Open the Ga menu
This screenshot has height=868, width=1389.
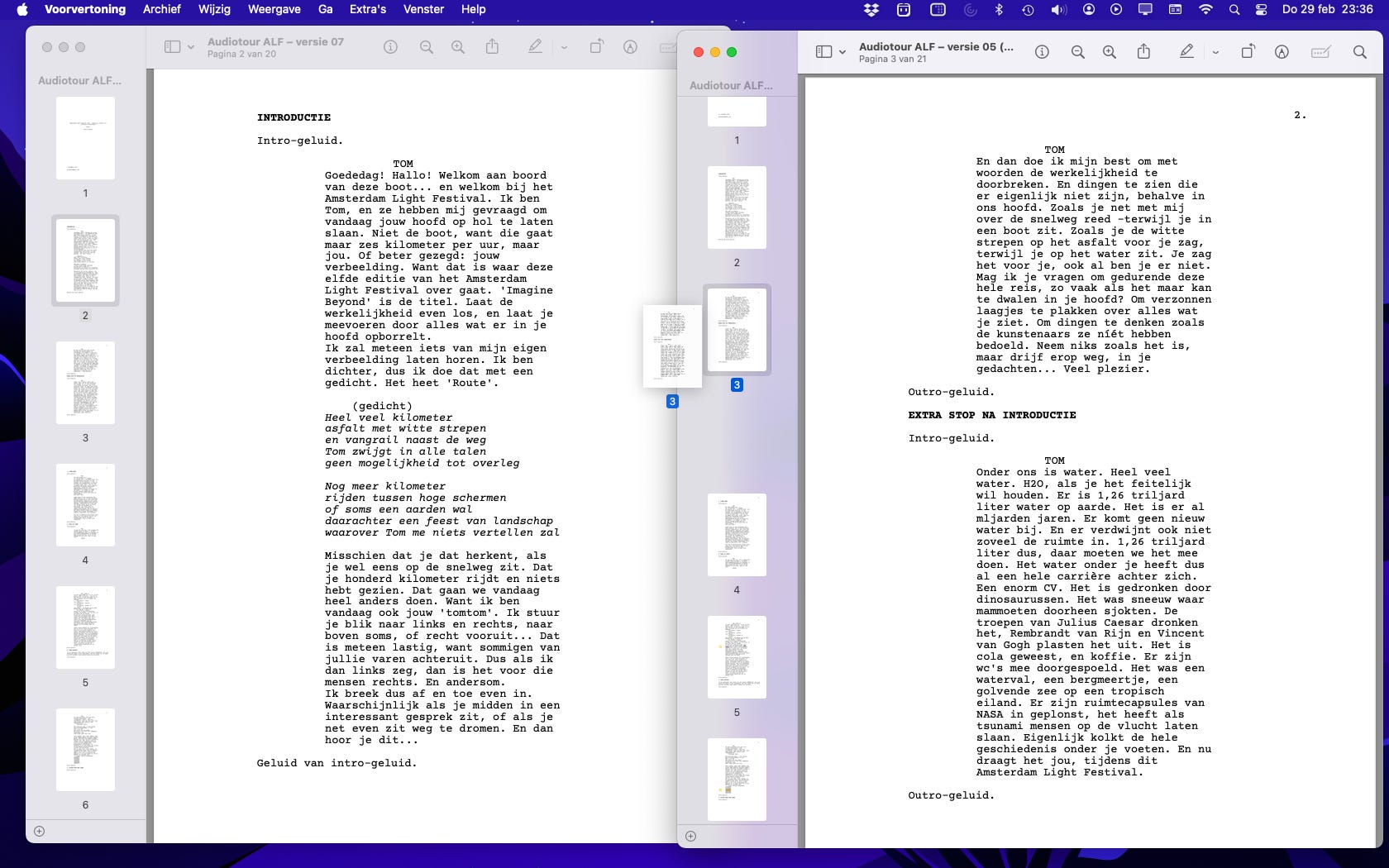(326, 9)
